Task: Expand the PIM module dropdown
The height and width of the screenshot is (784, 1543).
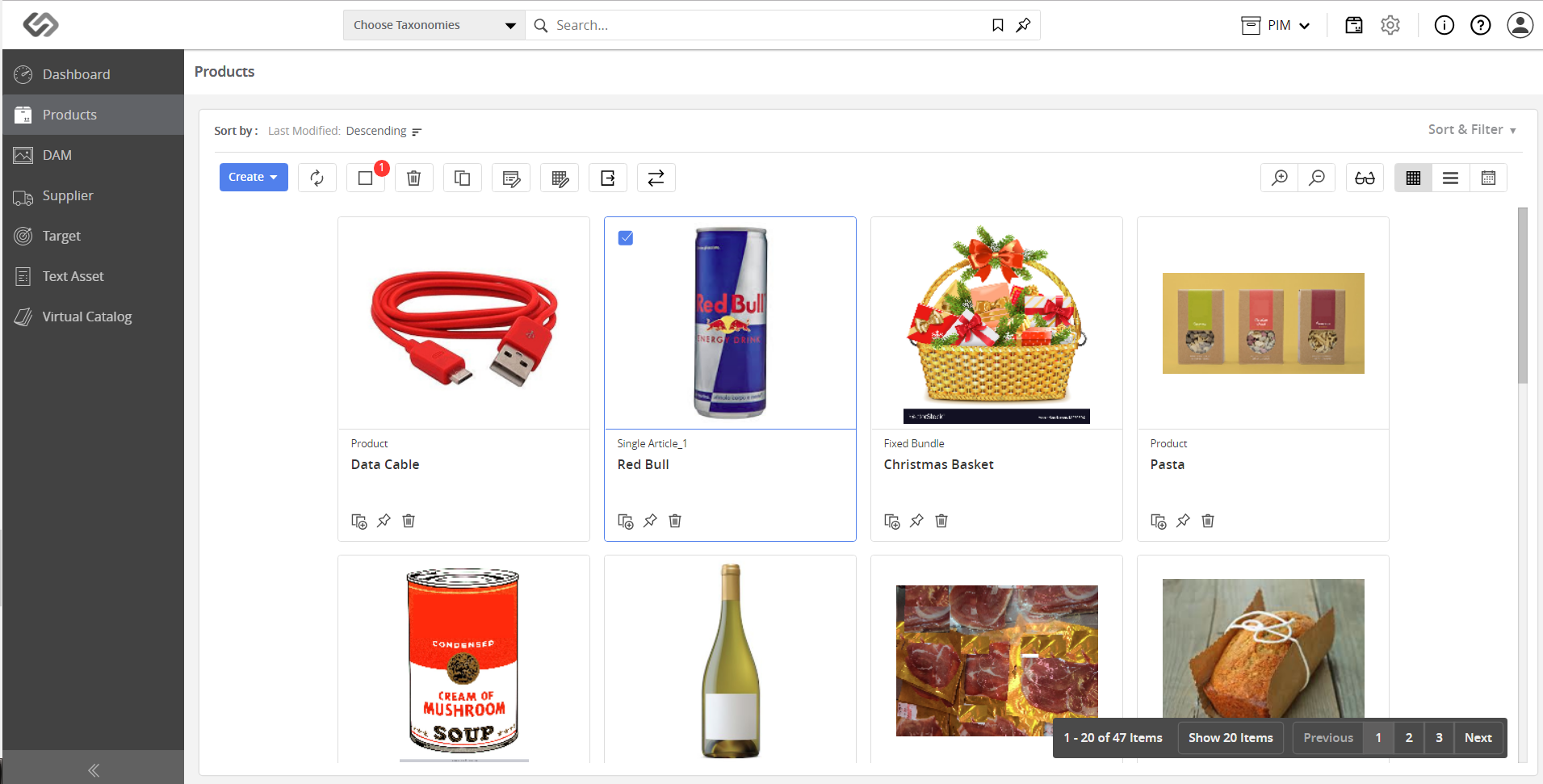Action: click(1276, 25)
